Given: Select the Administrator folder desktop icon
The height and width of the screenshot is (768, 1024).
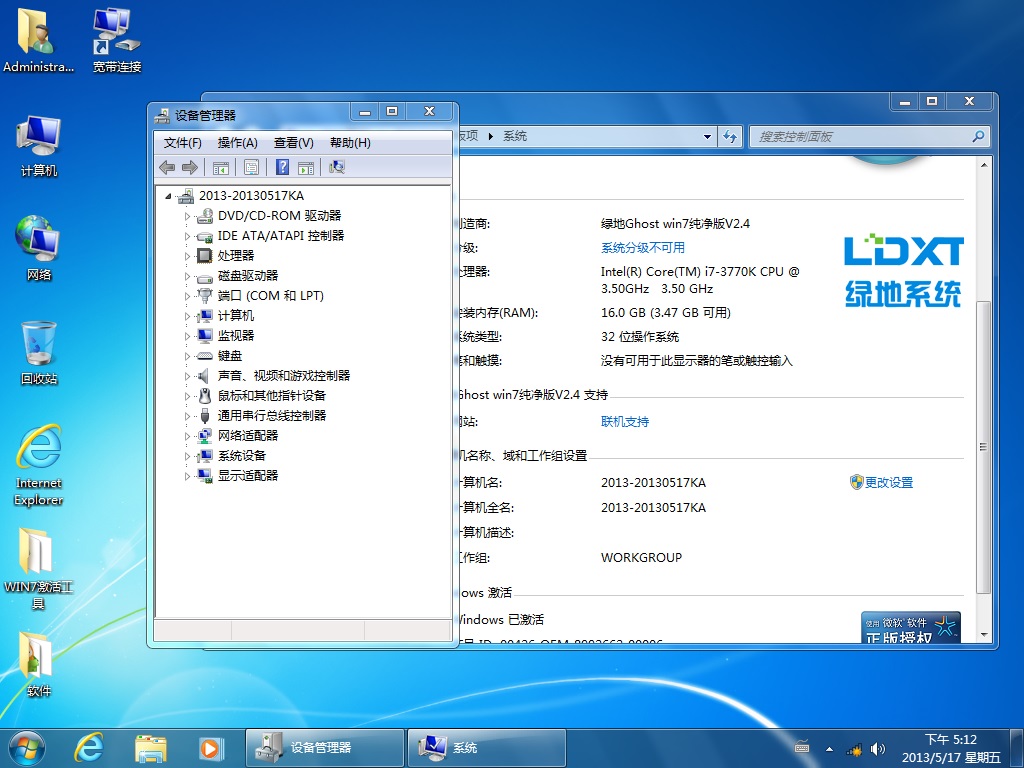Looking at the screenshot, I should pos(37,40).
